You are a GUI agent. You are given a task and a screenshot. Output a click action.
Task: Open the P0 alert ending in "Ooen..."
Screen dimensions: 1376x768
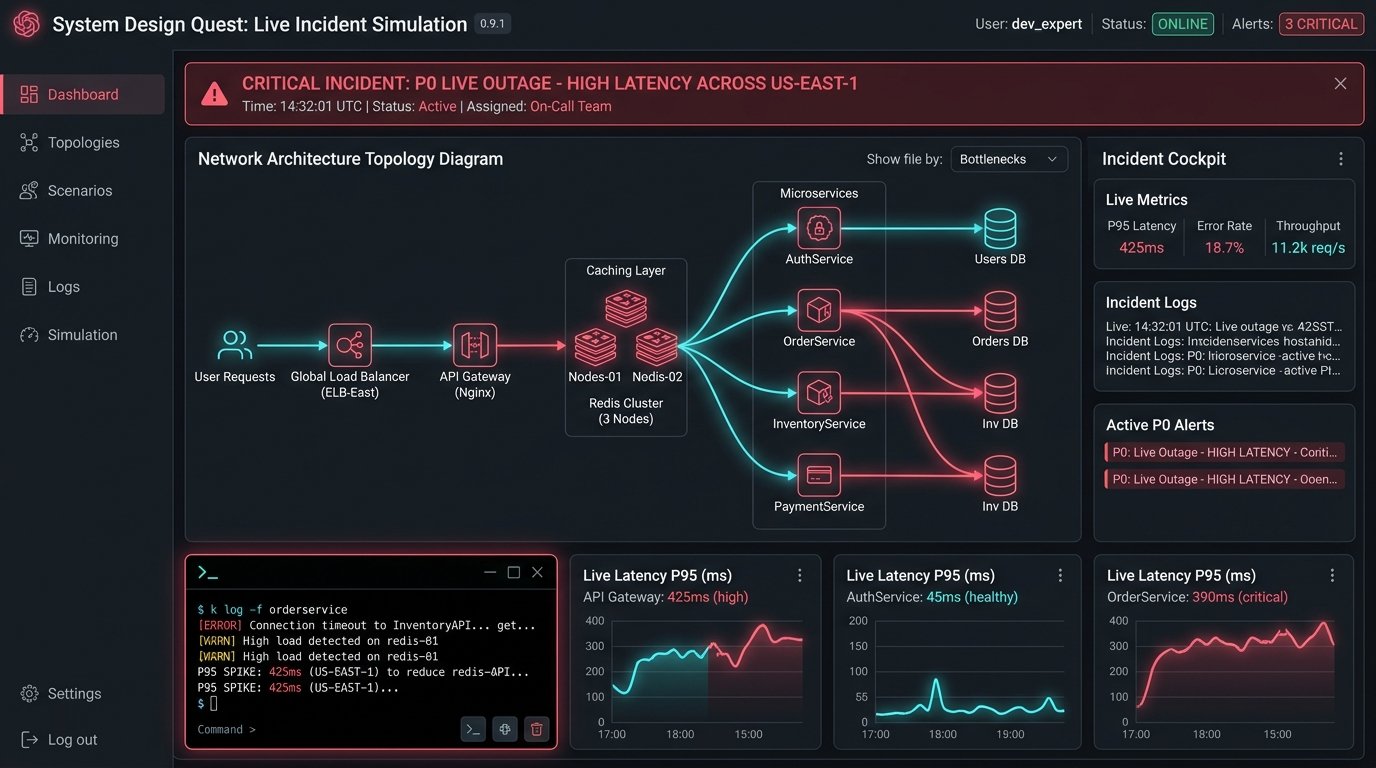[x=1224, y=479]
